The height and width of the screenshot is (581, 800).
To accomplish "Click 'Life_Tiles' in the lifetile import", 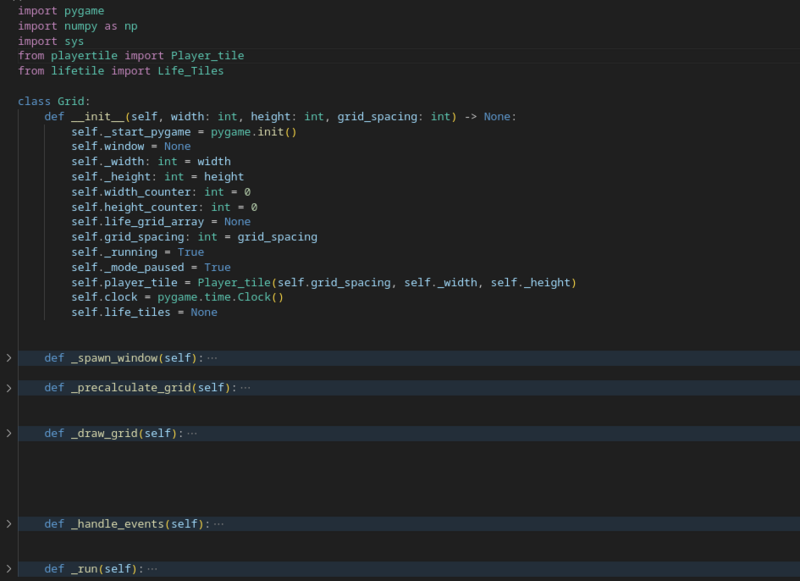I will [x=190, y=71].
